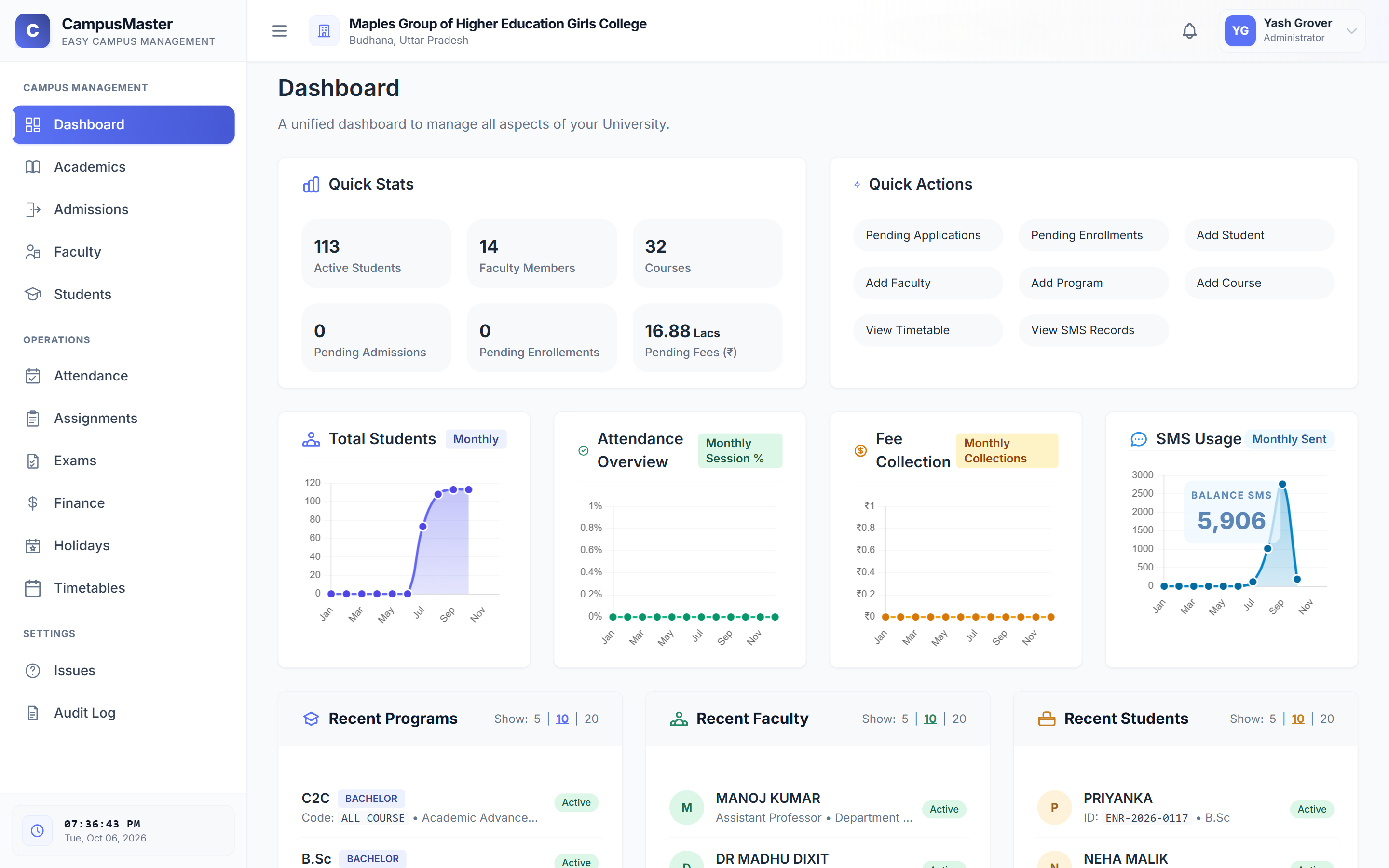This screenshot has height=868, width=1389.
Task: Go to Academics in the sidebar
Action: [x=123, y=167]
